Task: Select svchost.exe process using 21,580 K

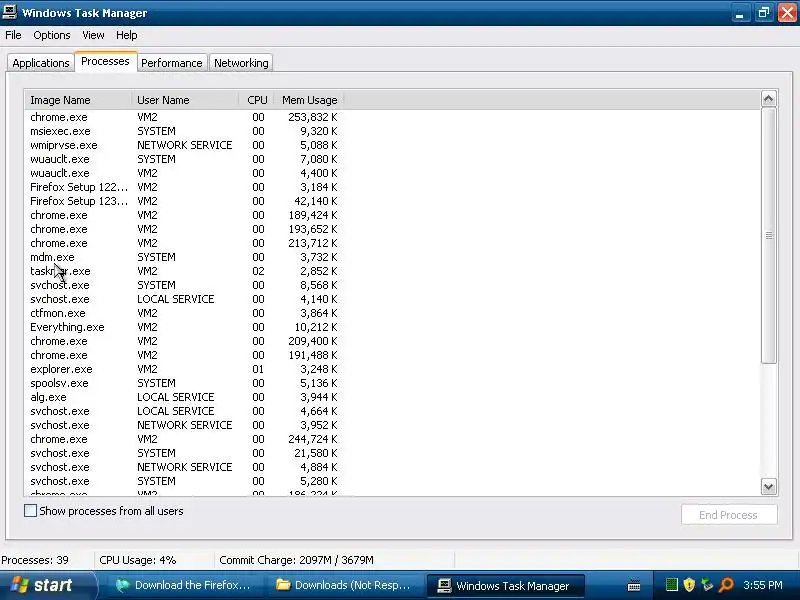Action: click(x=184, y=453)
